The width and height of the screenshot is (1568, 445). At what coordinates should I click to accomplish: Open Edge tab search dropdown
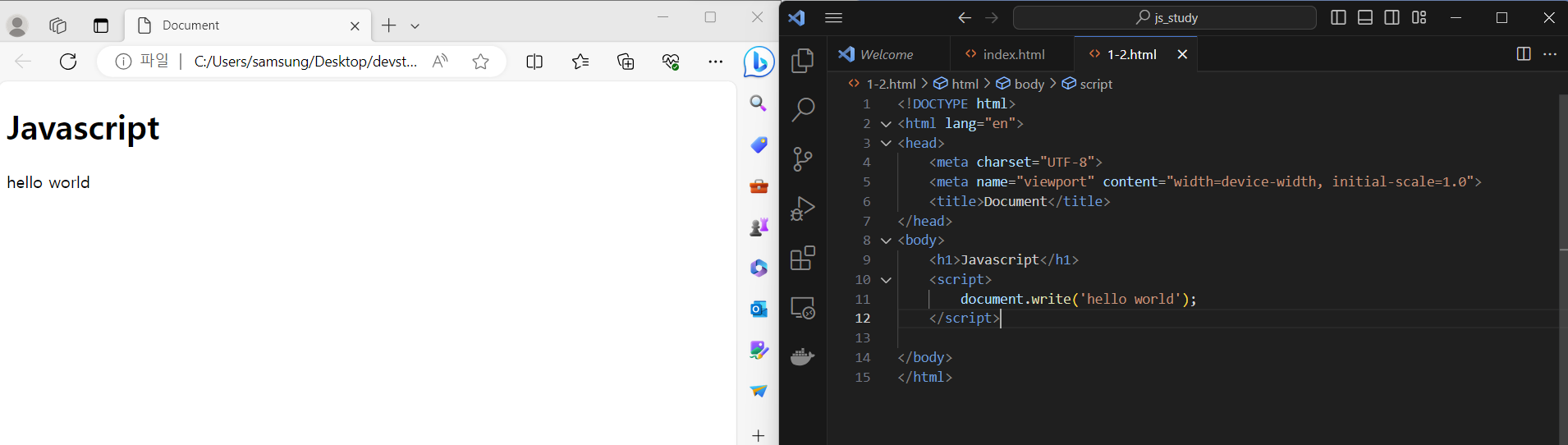(x=415, y=25)
